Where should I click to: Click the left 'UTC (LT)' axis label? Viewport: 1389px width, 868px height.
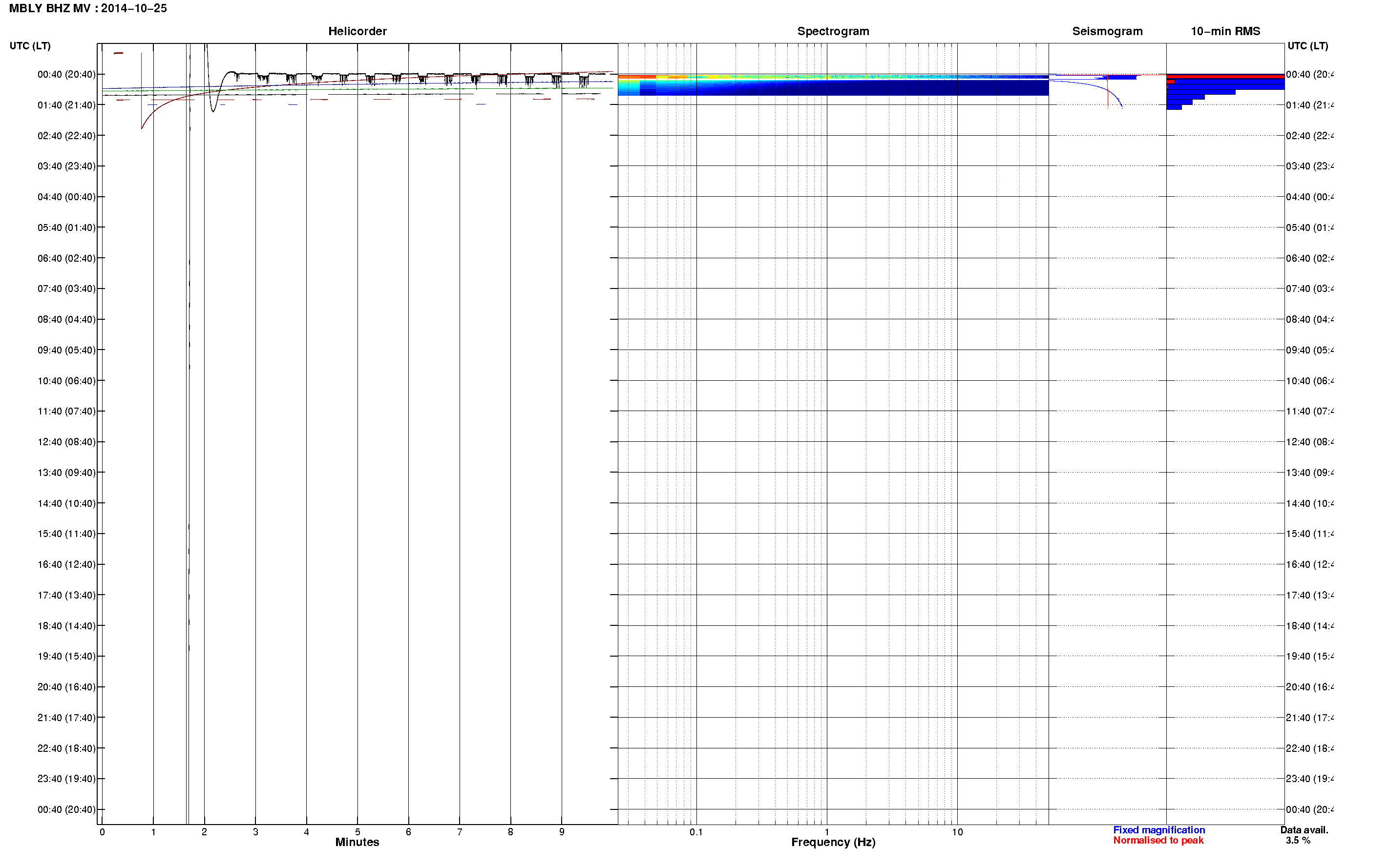pyautogui.click(x=30, y=46)
